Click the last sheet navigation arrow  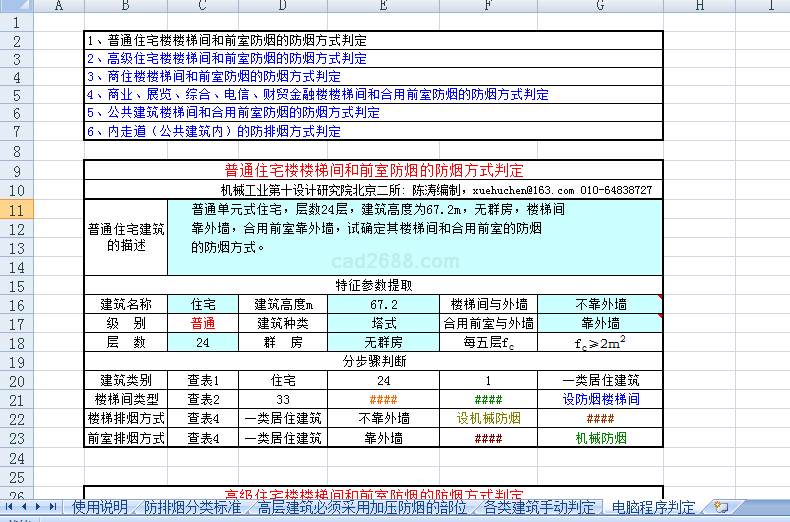point(53,507)
